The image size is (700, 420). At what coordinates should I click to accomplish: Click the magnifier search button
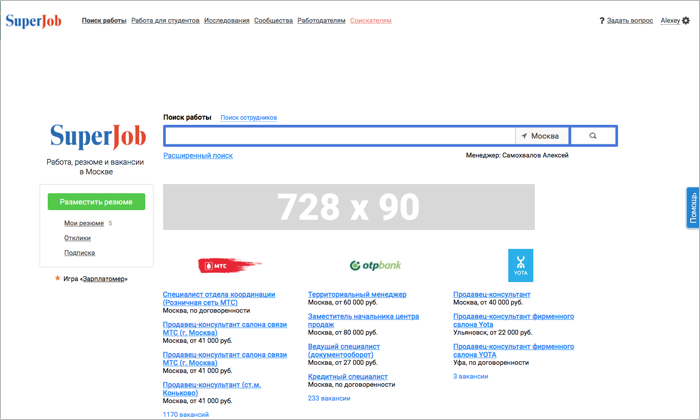(x=593, y=136)
